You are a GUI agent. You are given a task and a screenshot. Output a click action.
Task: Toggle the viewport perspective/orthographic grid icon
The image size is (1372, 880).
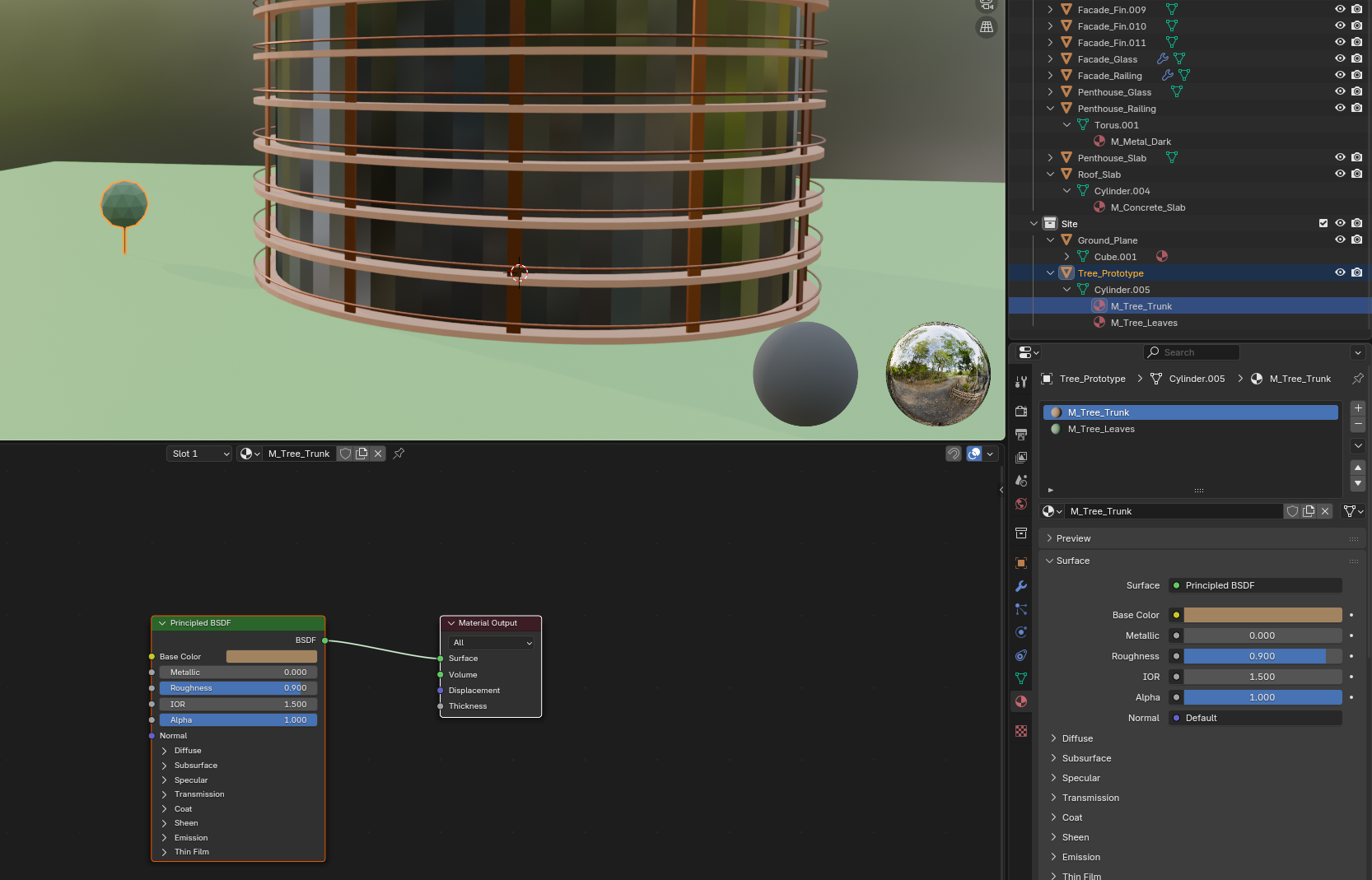(986, 27)
